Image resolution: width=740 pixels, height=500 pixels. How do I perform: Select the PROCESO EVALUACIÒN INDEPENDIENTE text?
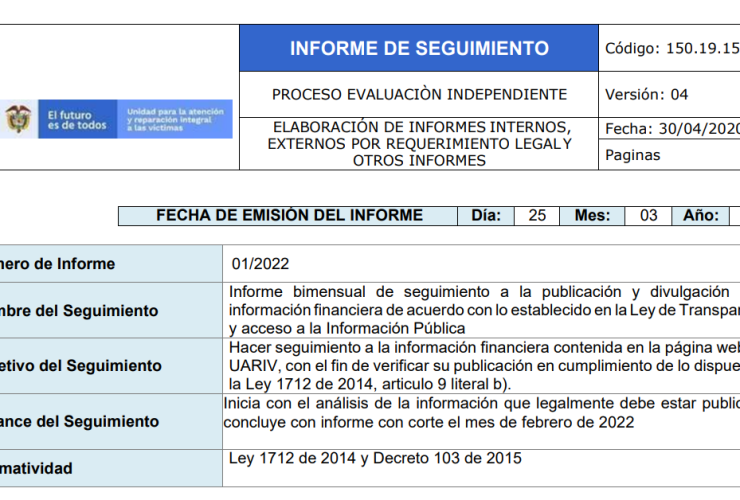[x=419, y=94]
